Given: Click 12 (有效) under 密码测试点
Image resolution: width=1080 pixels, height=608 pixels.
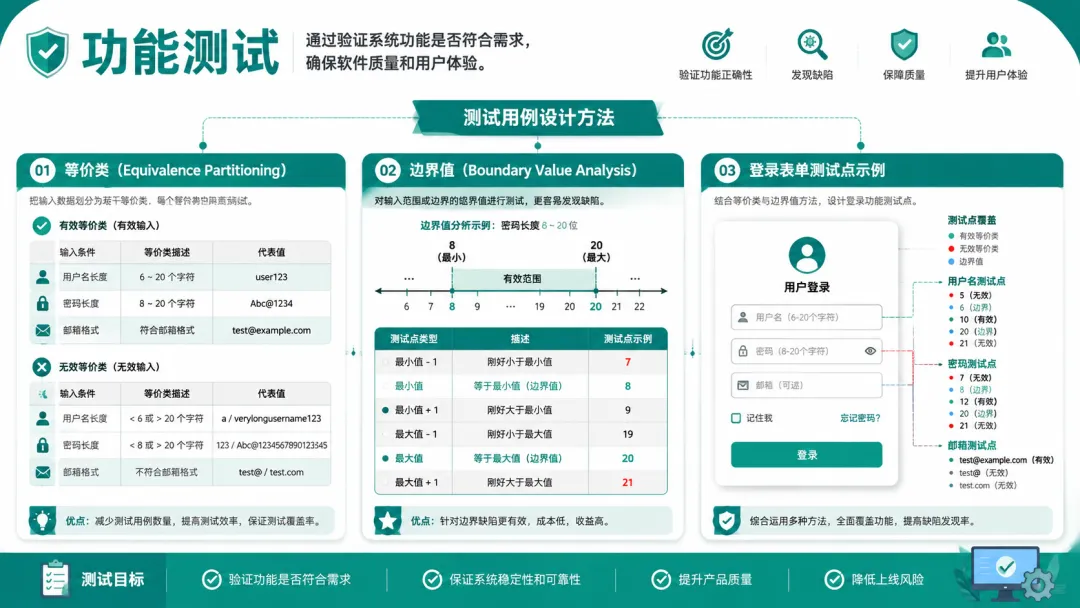Looking at the screenshot, I should tap(977, 401).
